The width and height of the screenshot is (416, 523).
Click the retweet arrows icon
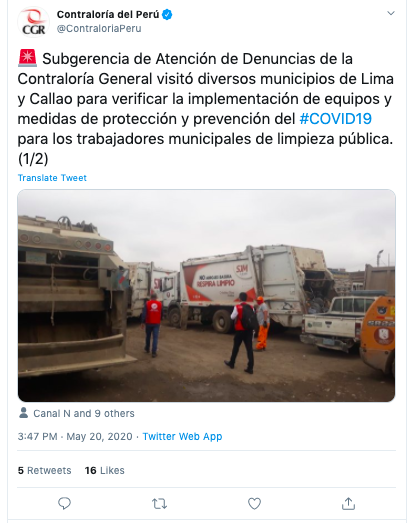(x=159, y=503)
